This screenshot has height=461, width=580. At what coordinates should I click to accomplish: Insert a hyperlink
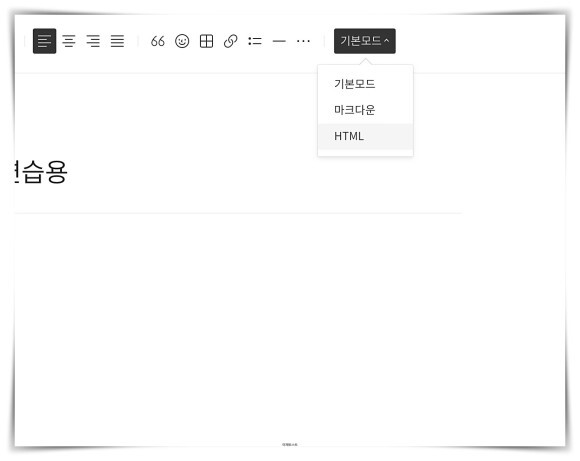230,41
